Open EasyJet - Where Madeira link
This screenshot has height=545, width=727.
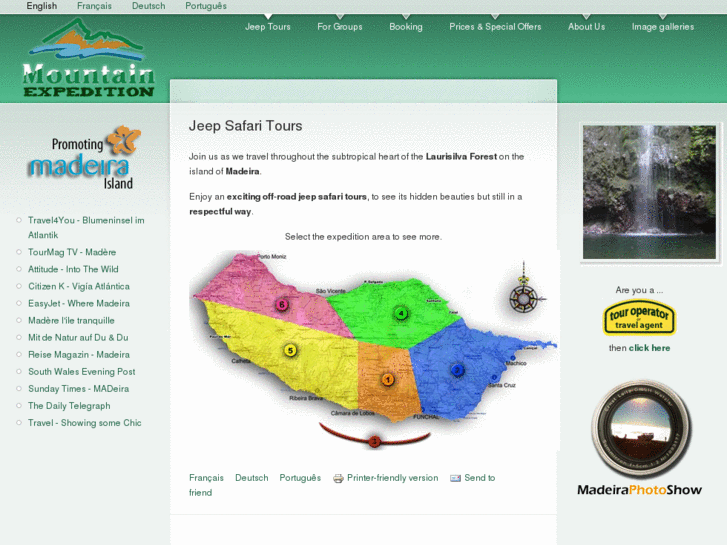tap(79, 304)
